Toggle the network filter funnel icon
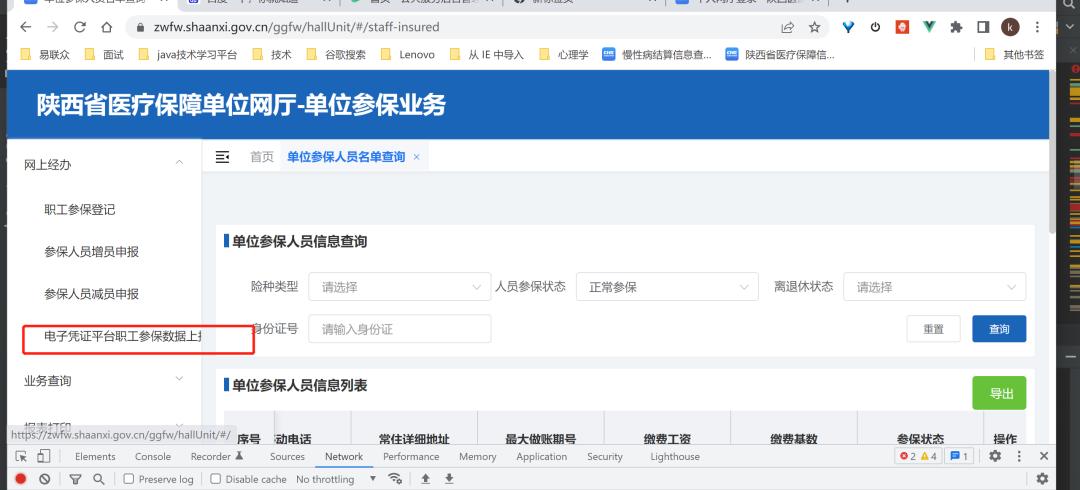The height and width of the screenshot is (490, 1080). coord(76,479)
